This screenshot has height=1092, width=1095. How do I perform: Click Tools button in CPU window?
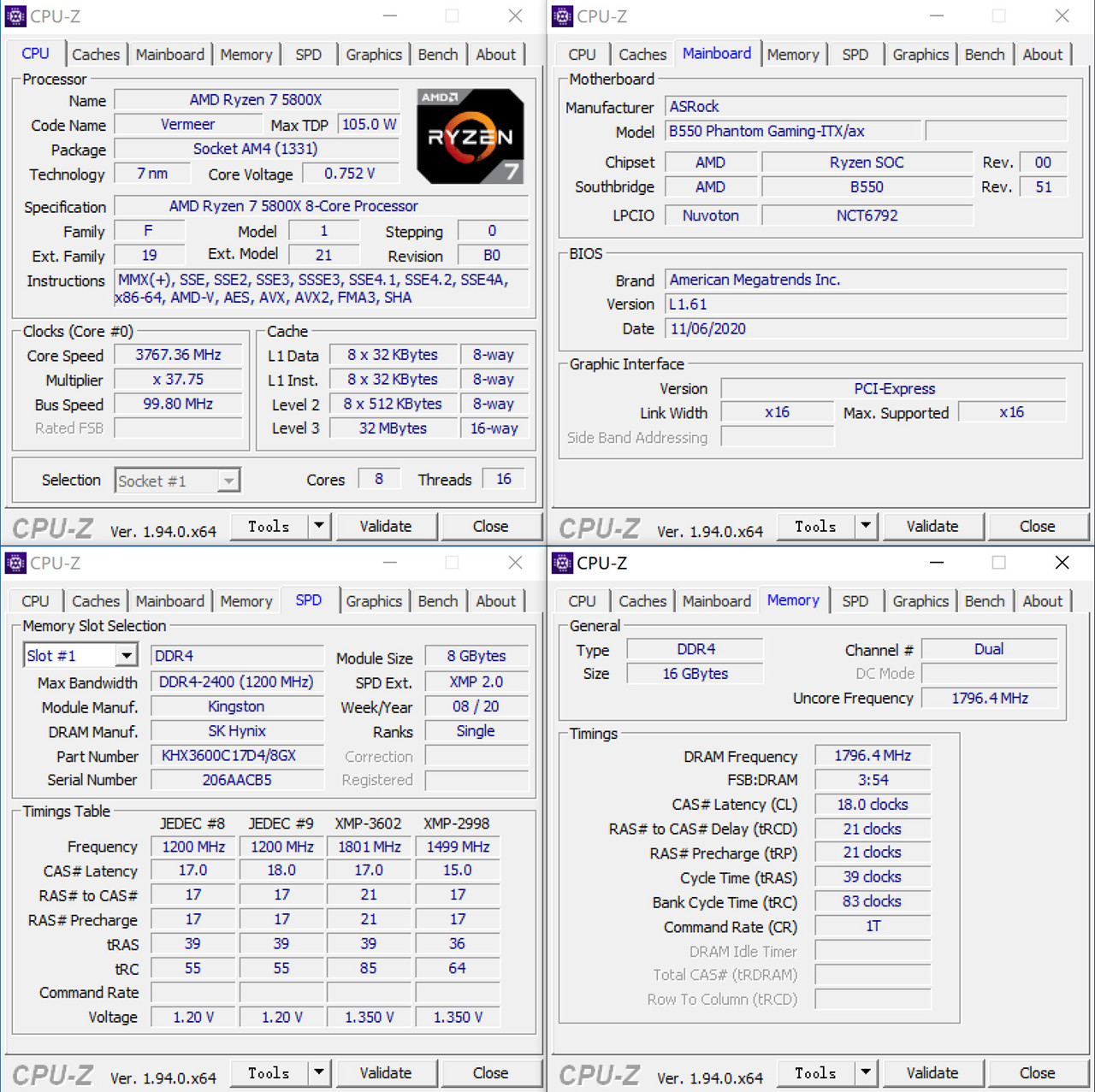(269, 526)
